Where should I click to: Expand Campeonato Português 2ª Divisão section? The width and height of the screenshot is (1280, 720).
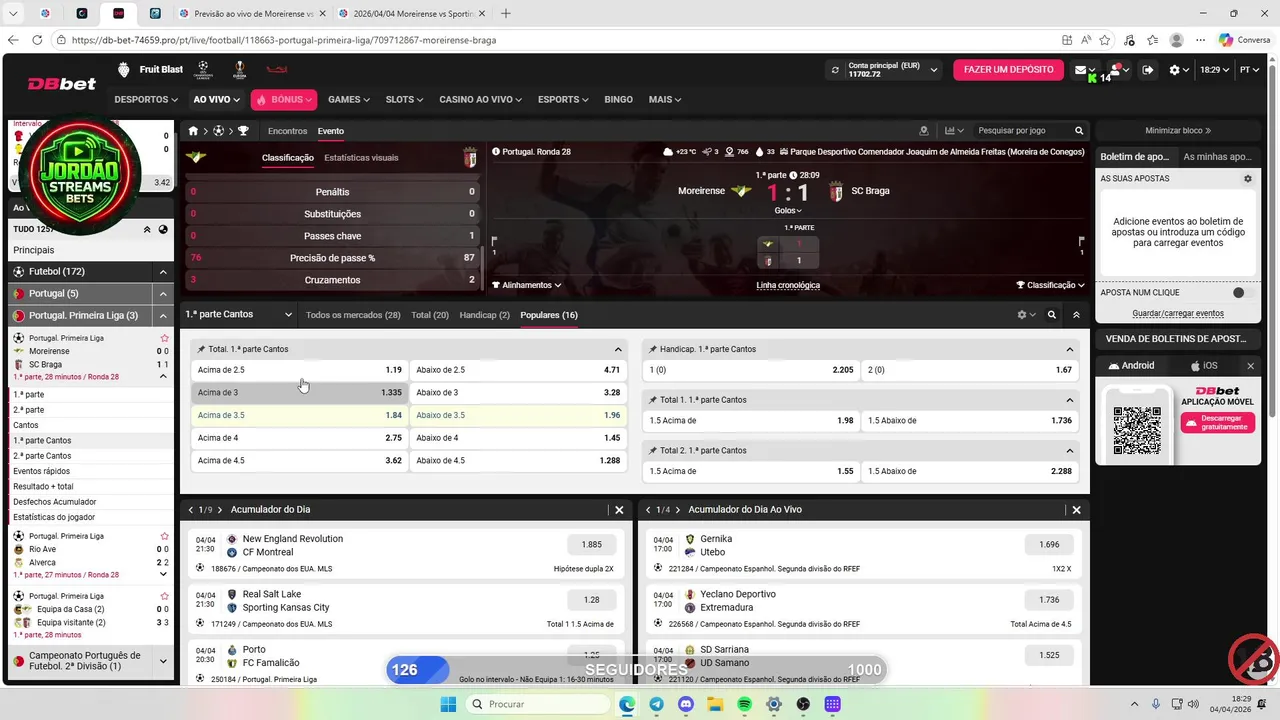point(163,661)
